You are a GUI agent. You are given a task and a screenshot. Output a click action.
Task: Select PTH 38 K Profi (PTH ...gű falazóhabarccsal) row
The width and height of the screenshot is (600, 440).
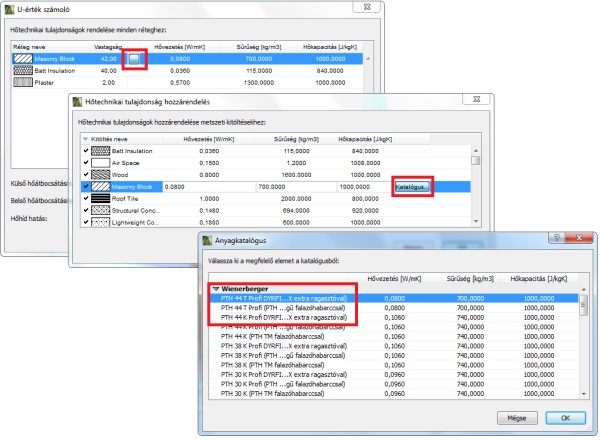point(394,355)
